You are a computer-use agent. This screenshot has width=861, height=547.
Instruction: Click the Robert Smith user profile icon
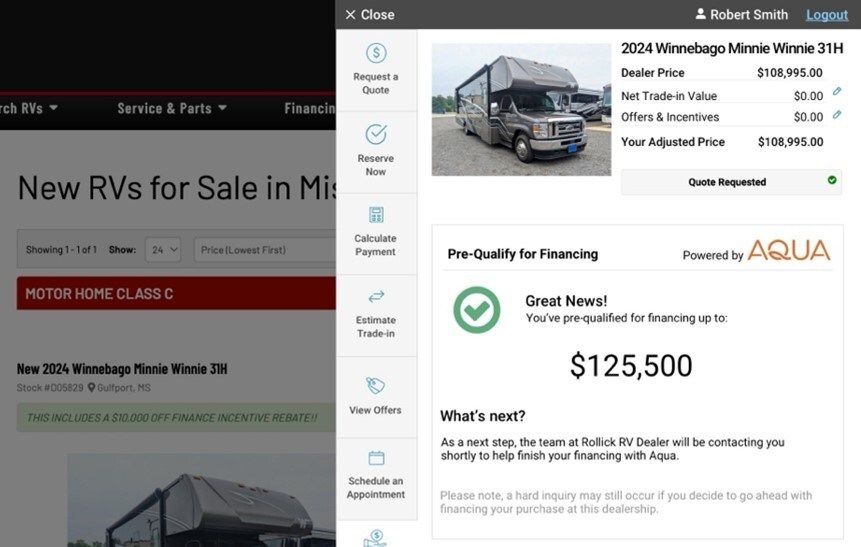tap(701, 15)
